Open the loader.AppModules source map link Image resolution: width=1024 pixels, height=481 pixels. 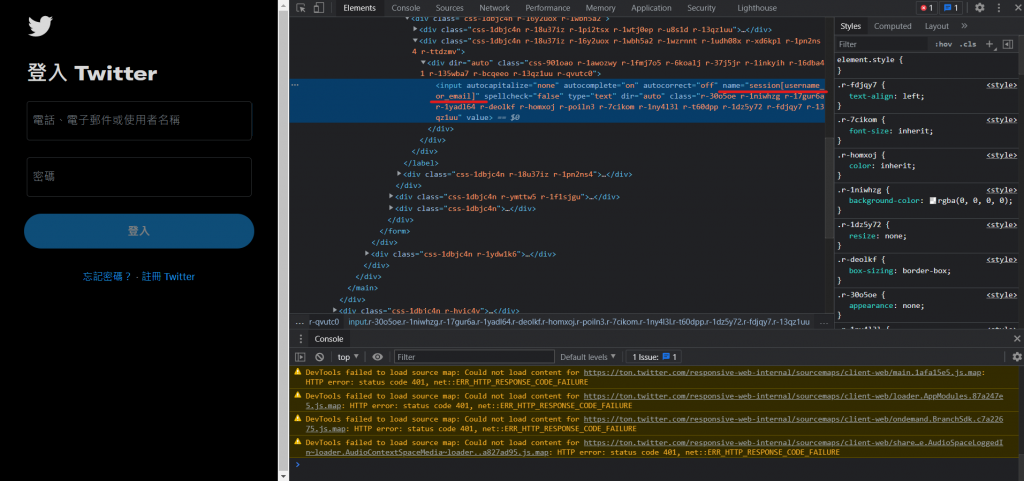coord(793,396)
